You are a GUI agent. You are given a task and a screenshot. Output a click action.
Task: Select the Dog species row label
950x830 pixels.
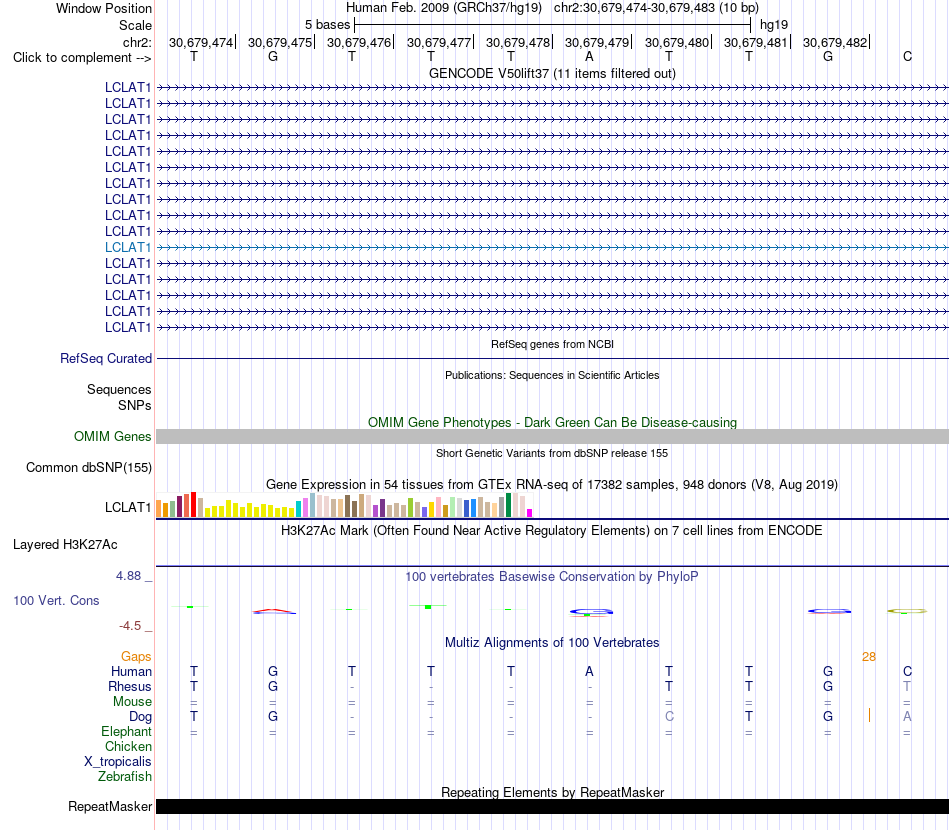(140, 716)
